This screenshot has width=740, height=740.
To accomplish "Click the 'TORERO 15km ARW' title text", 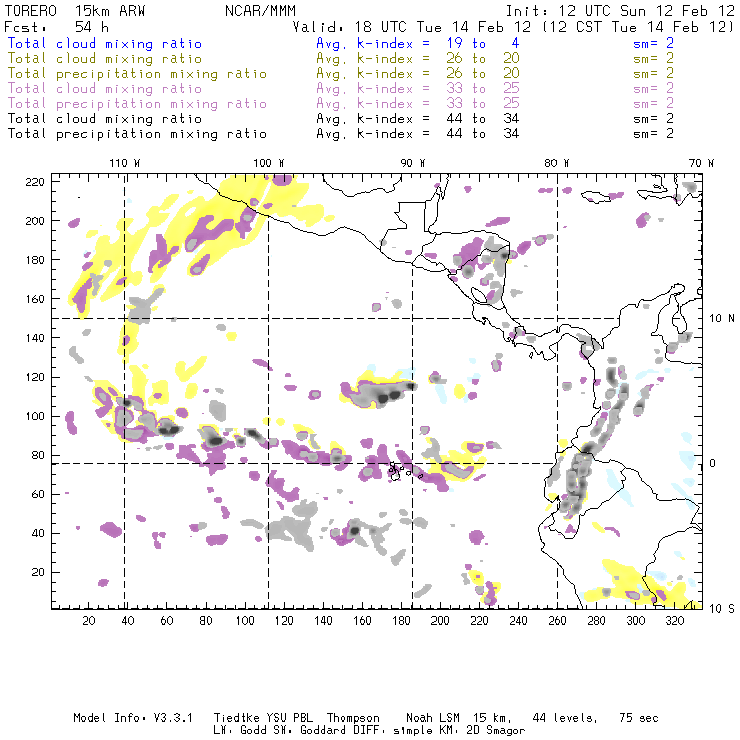I will point(75,11).
